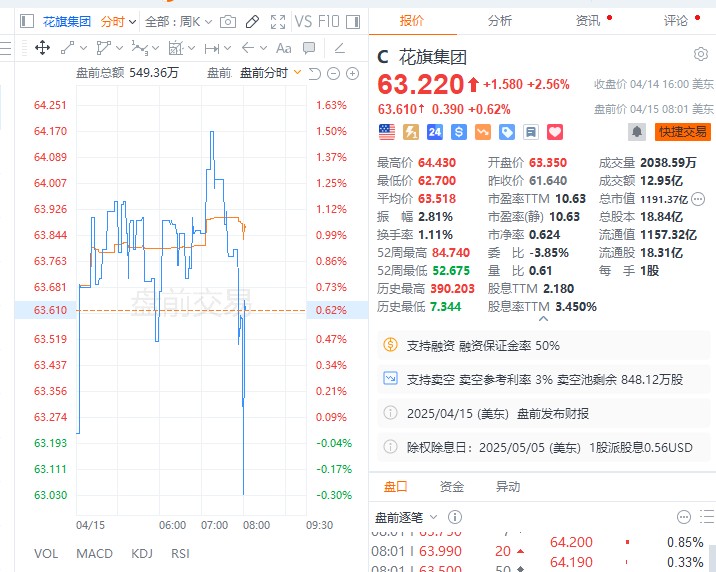Expand measurement tool options arrow
Viewport: 716px width, 572px height.
[191, 47]
